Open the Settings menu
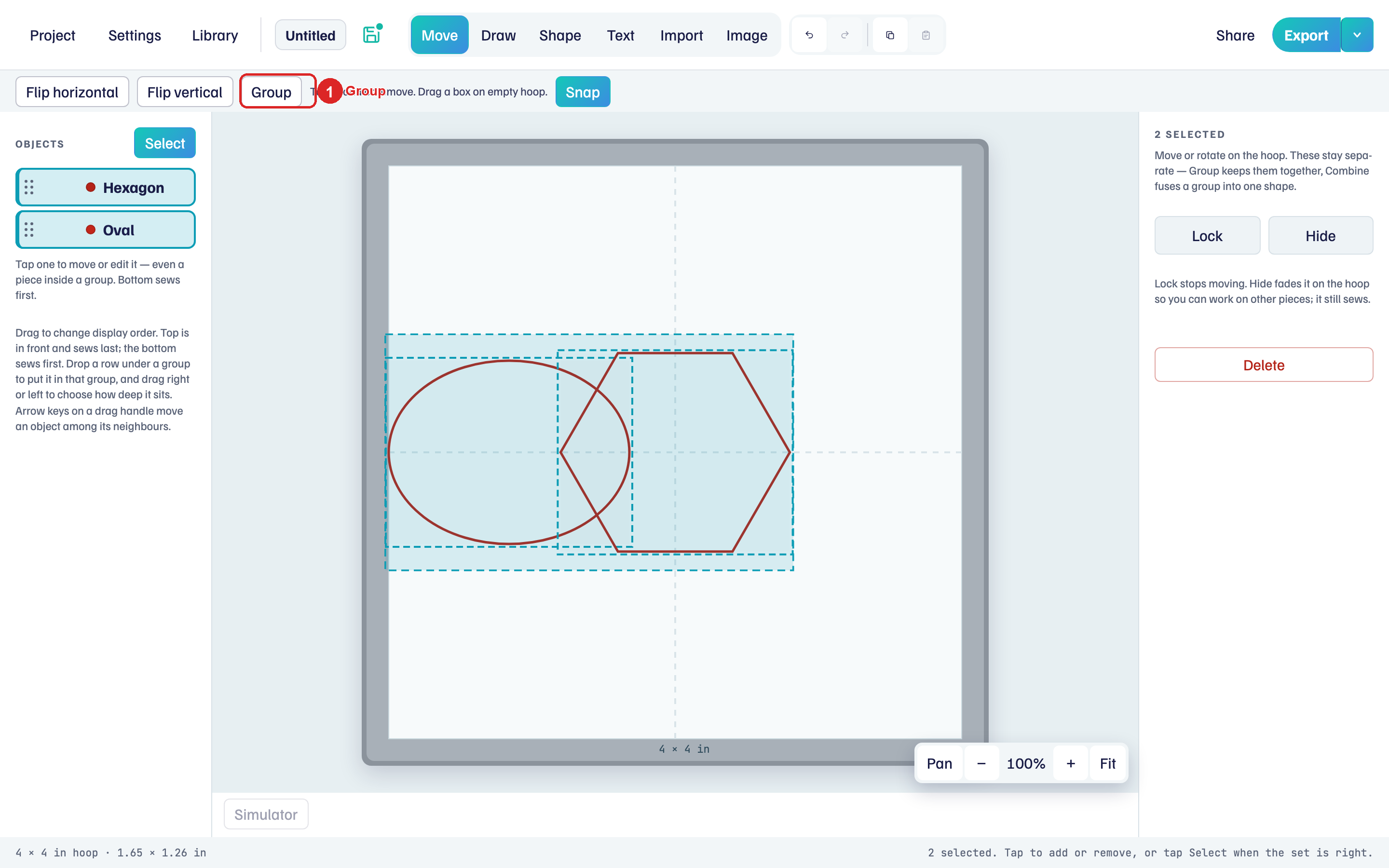Viewport: 1389px width, 868px height. point(134,35)
